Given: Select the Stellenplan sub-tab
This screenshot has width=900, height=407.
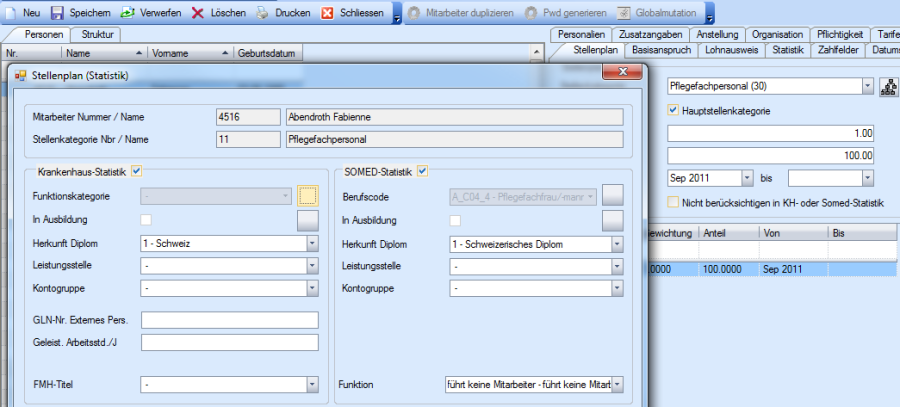Looking at the screenshot, I should [595, 50].
